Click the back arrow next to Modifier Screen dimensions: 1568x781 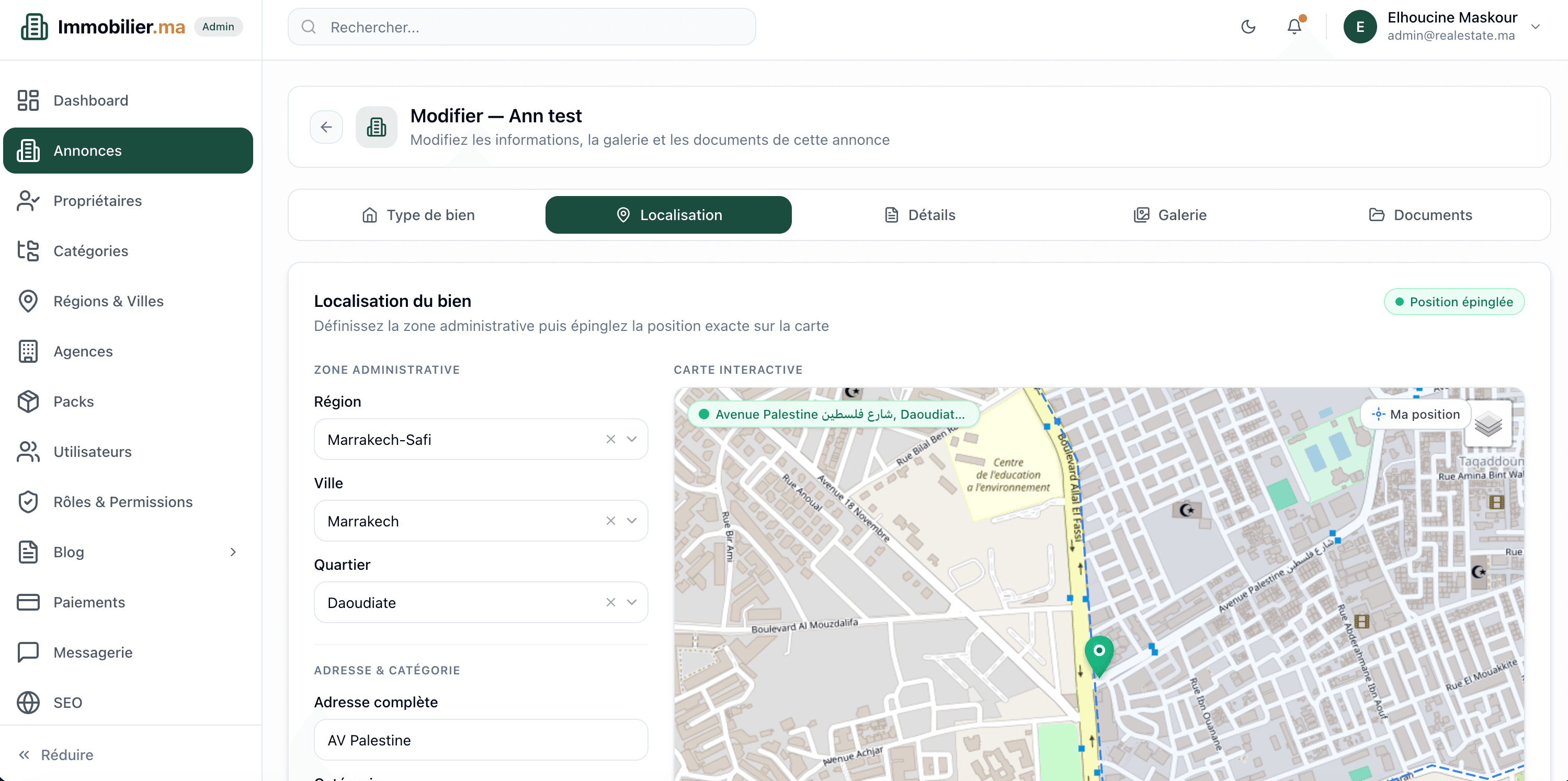click(326, 127)
